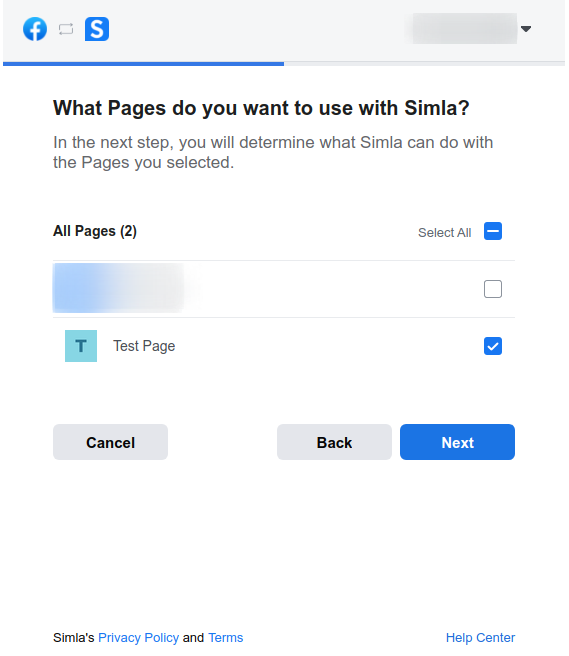Proceed with the Next button
The image size is (569, 656).
point(457,442)
